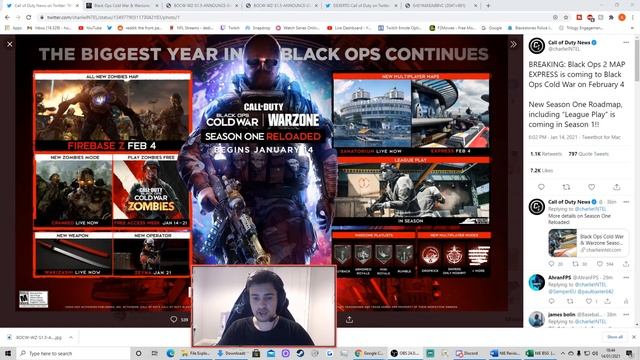Open more options on AhranFPS reply
This screenshot has height=360, width=640.
tap(626, 278)
